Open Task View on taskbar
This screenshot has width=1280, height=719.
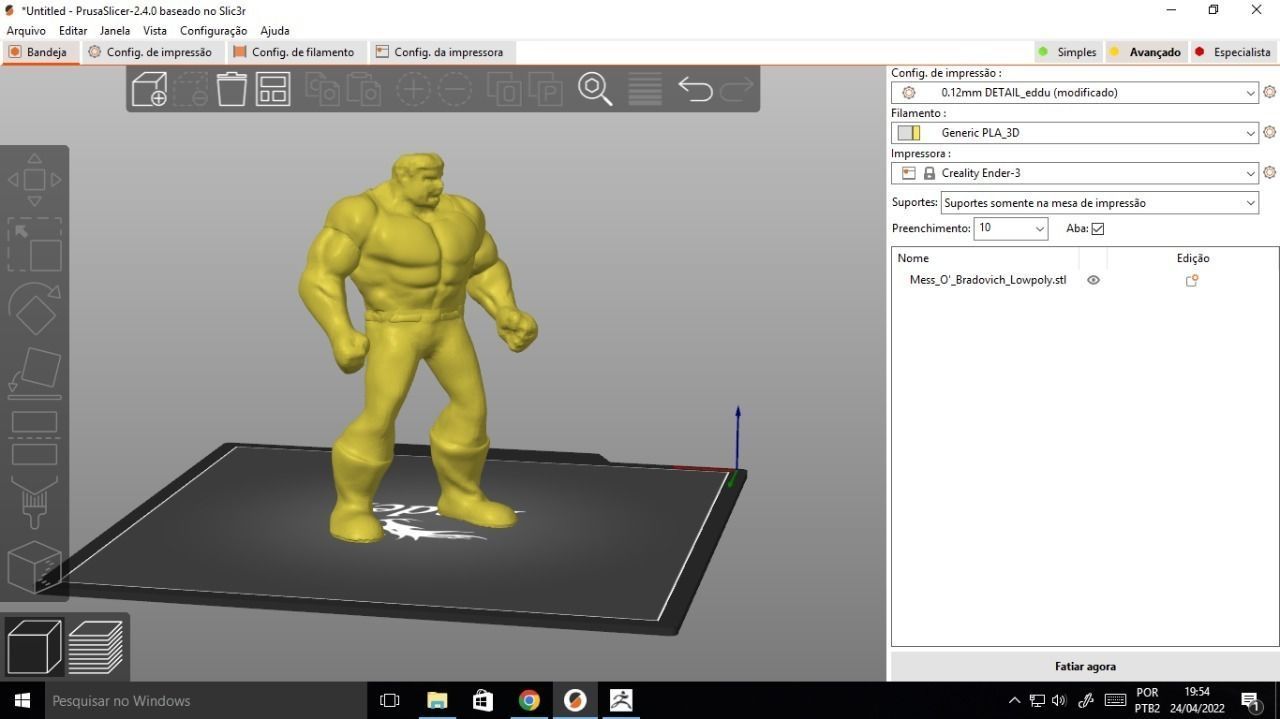click(x=390, y=700)
